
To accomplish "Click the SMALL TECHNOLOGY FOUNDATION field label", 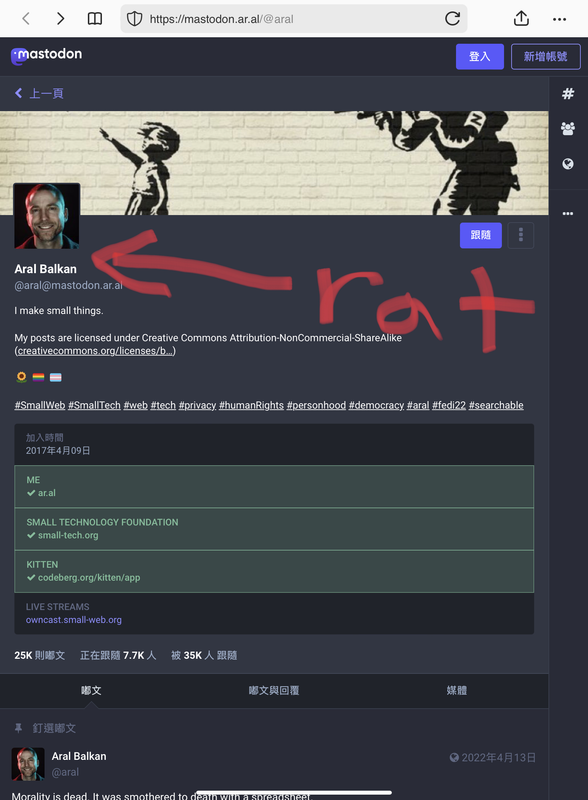I will [x=103, y=522].
